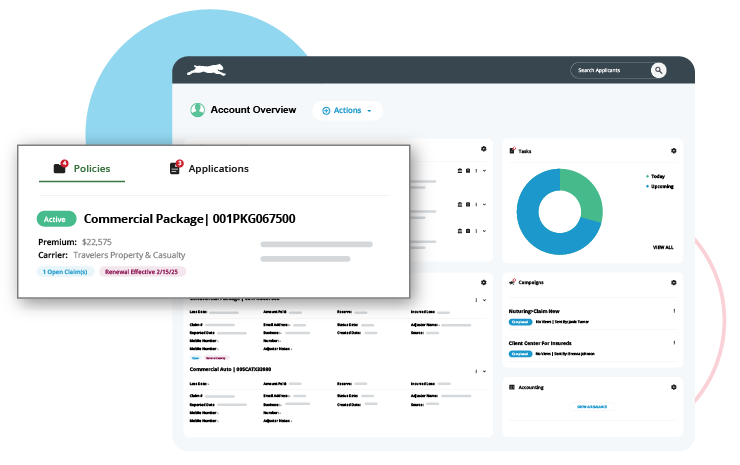Open settings gear in Tasks panel

coord(673,151)
